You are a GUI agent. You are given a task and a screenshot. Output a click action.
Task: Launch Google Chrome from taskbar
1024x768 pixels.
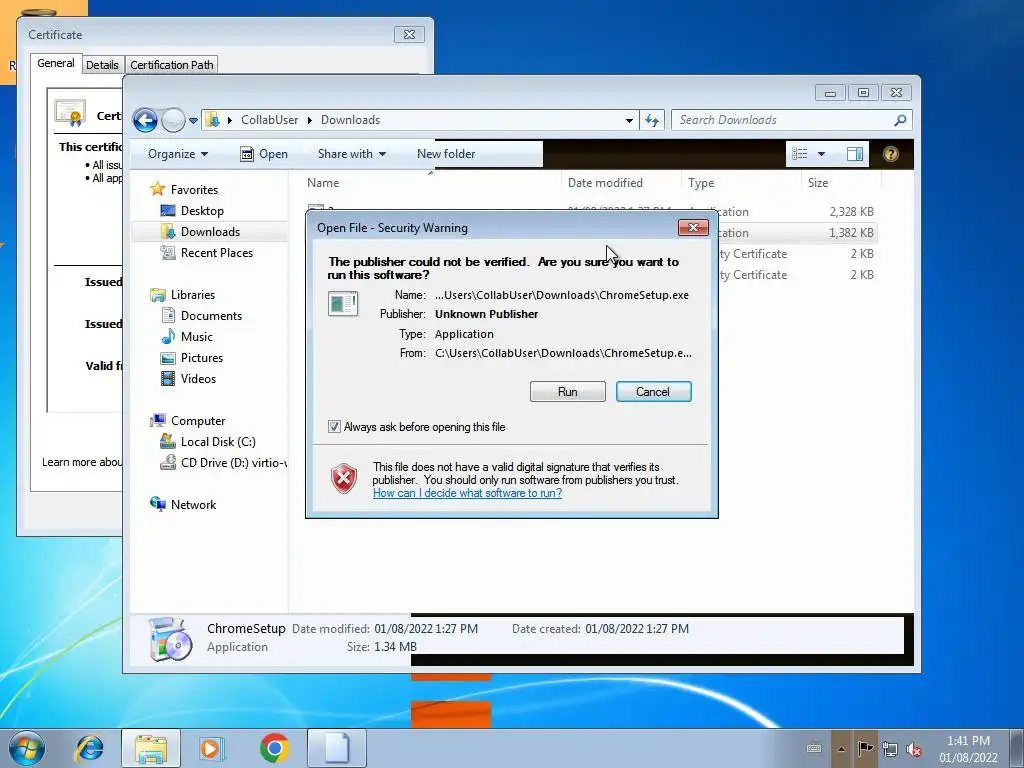pos(274,748)
